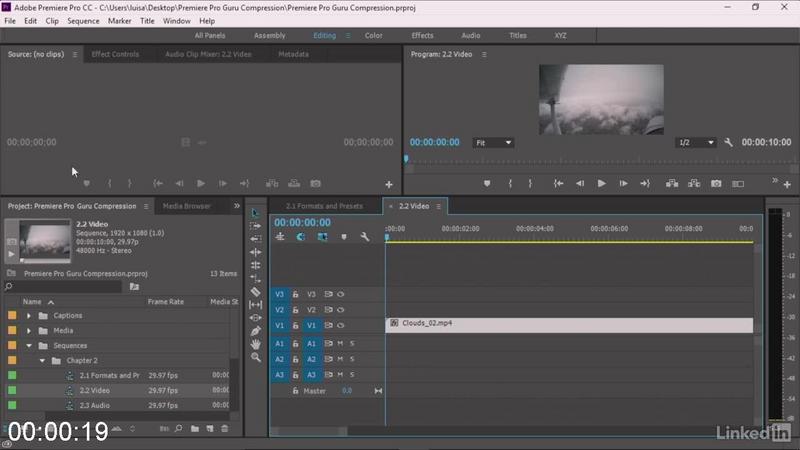Toggle sync lock for track V2
Image resolution: width=800 pixels, height=450 pixels.
[328, 310]
